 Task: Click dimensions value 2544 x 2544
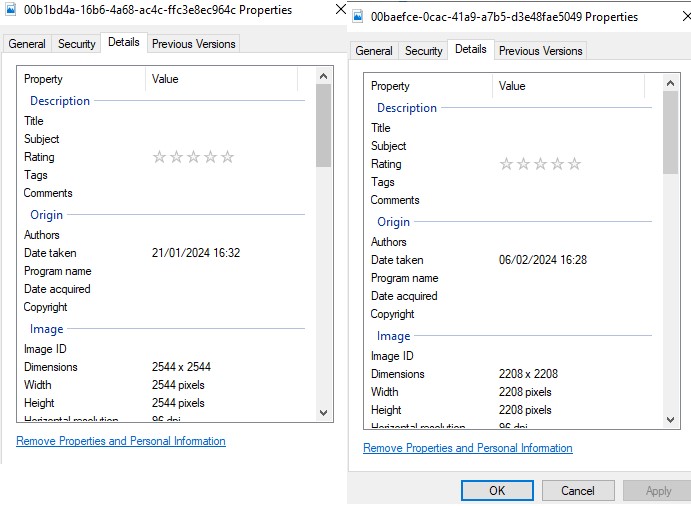point(181,367)
